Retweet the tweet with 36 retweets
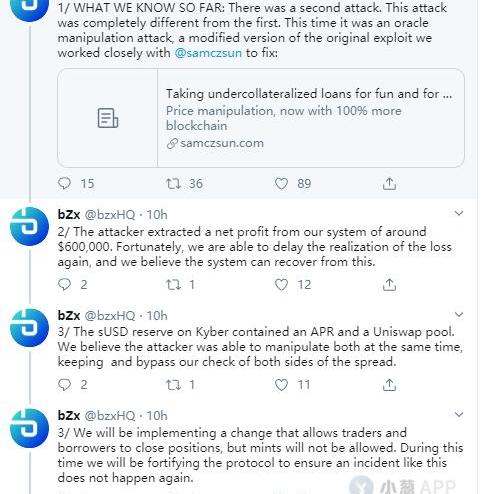482x494 pixels. click(173, 183)
